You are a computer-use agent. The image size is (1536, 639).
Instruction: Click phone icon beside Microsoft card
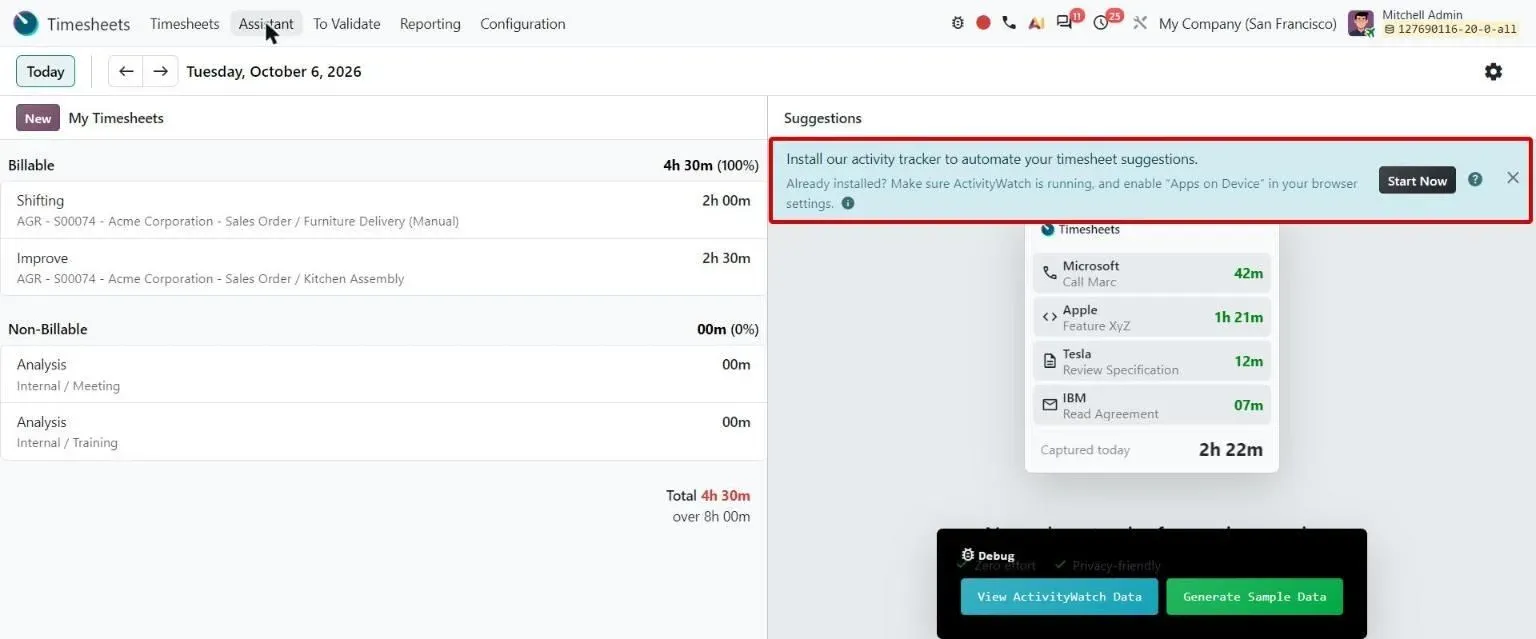1049,273
